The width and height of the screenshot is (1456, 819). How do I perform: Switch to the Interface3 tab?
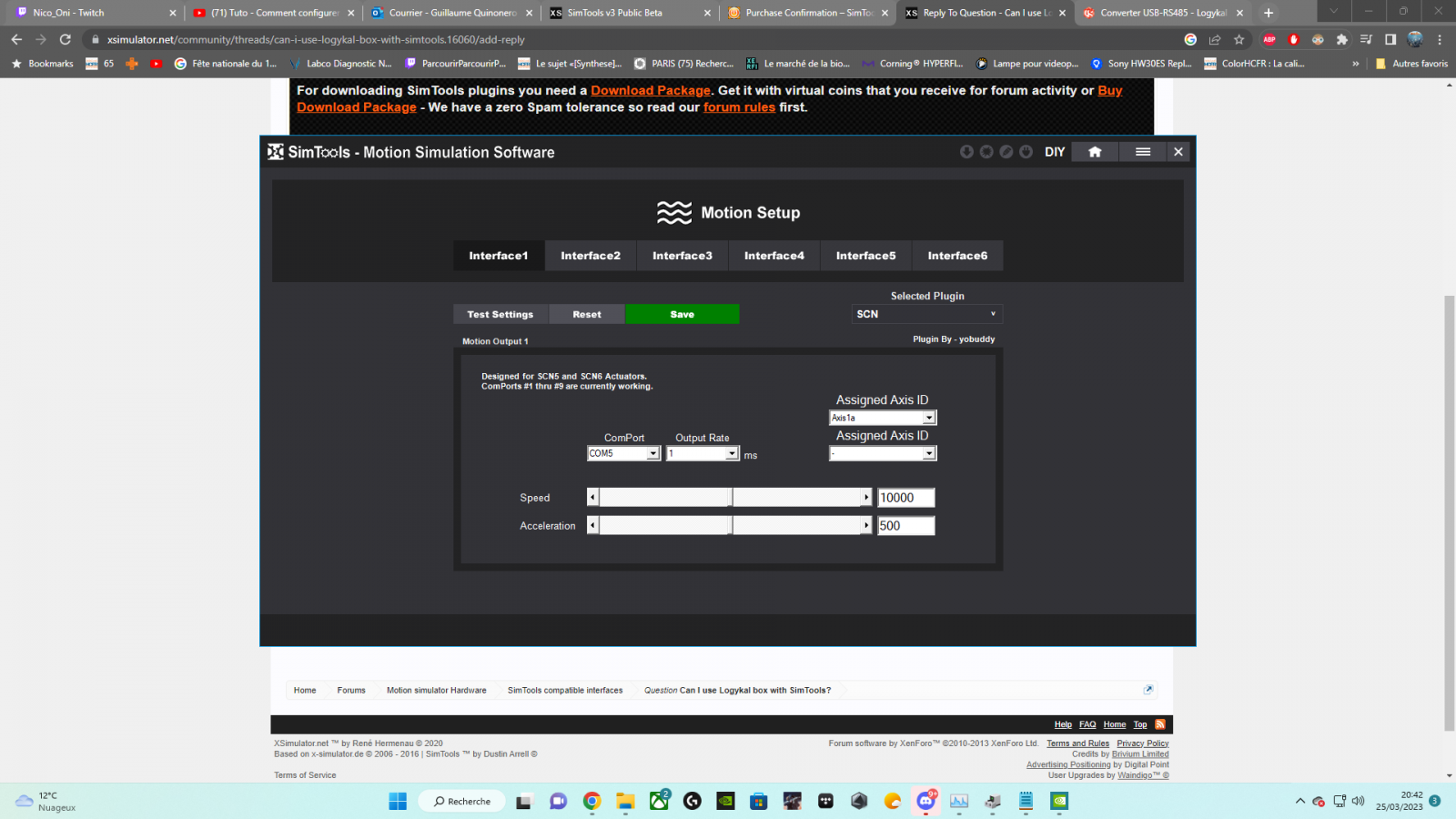pos(682,256)
